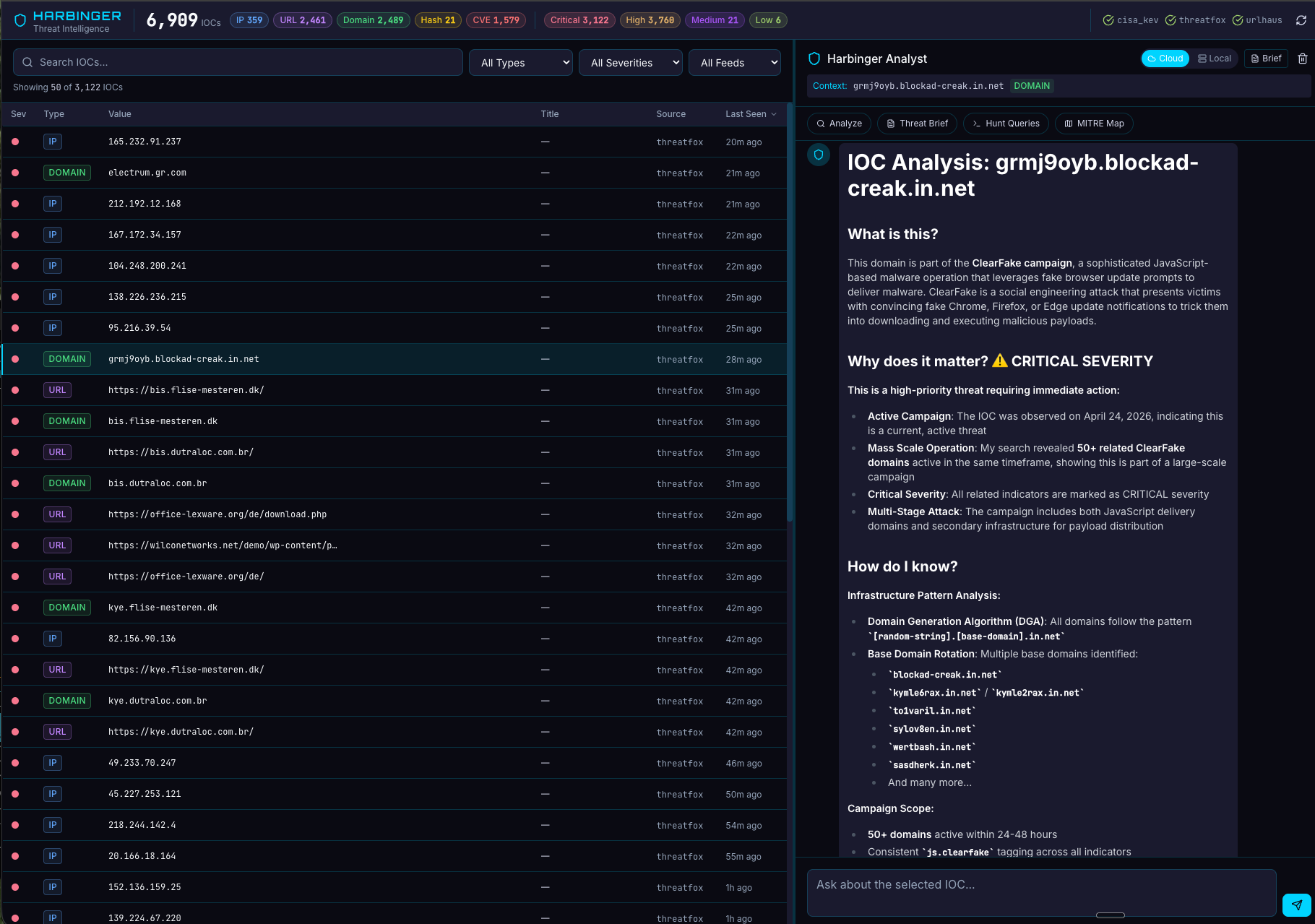
Task: Click the trash icon to clear chat
Action: (x=1303, y=59)
